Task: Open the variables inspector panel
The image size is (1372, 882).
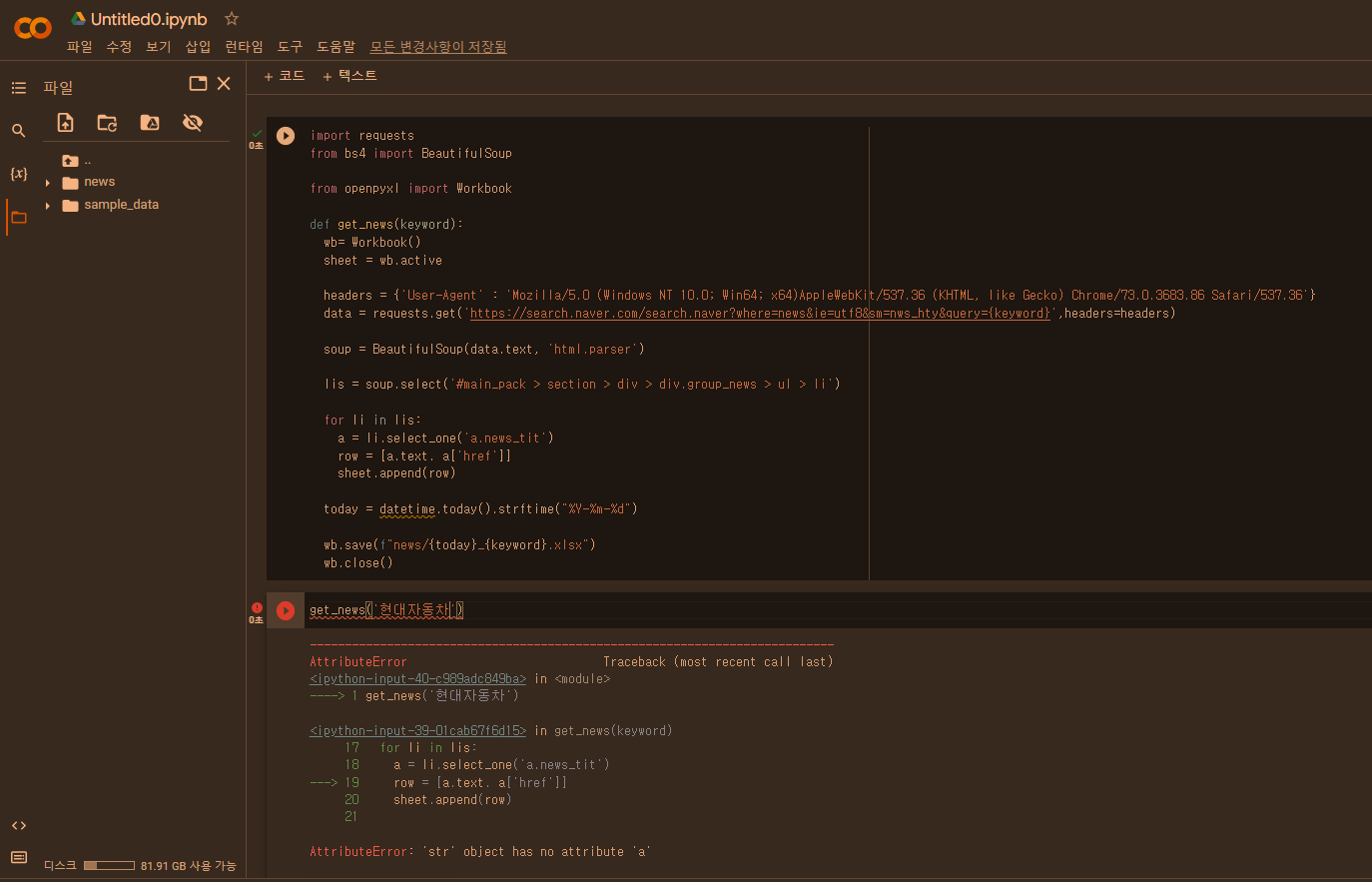Action: [18, 174]
